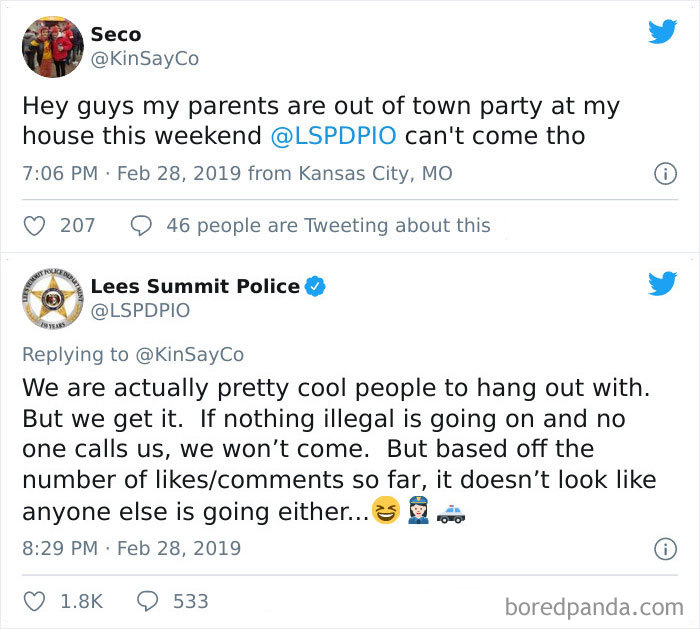Image resolution: width=700 pixels, height=629 pixels.
Task: Click the Lees Summit Police account name
Action: point(195,286)
